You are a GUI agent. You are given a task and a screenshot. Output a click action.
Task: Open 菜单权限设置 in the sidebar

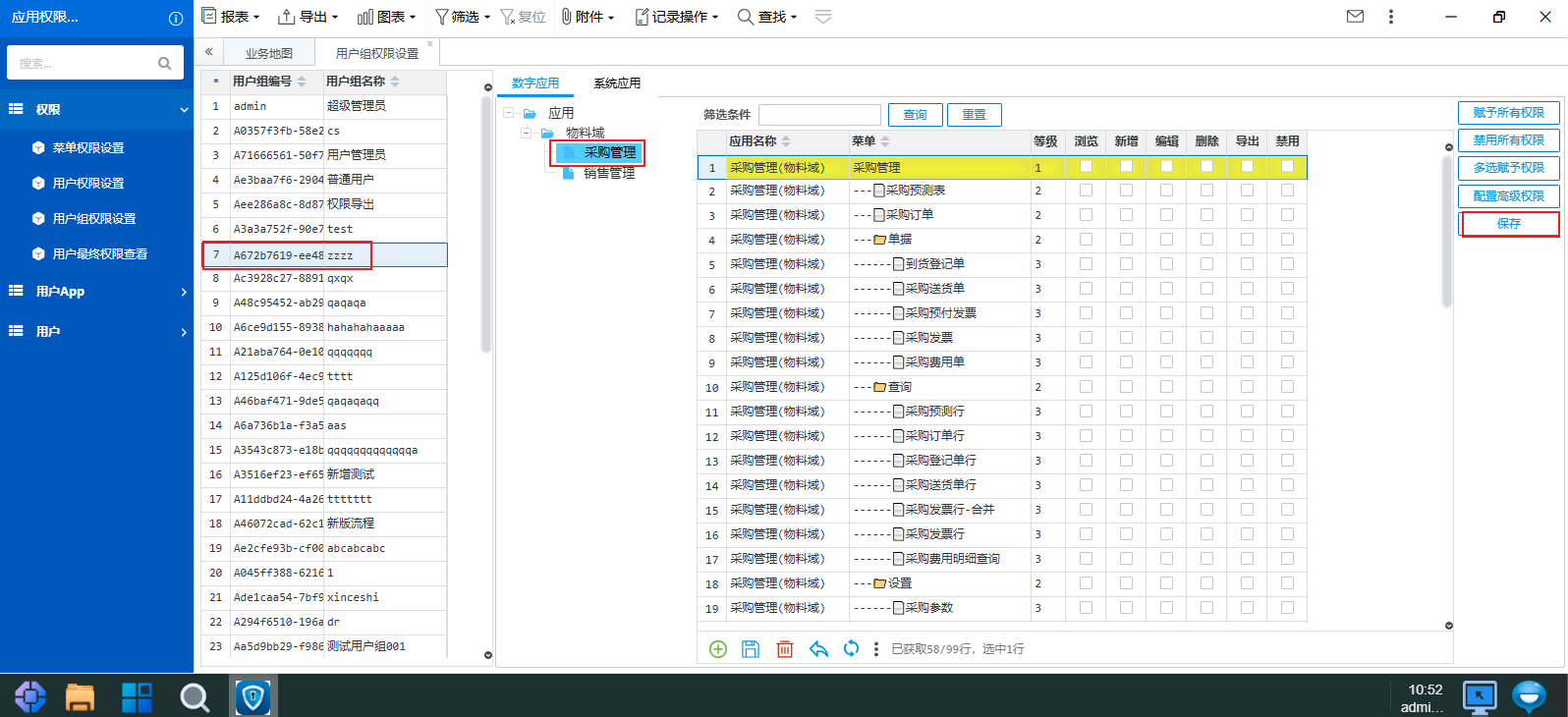(x=88, y=148)
